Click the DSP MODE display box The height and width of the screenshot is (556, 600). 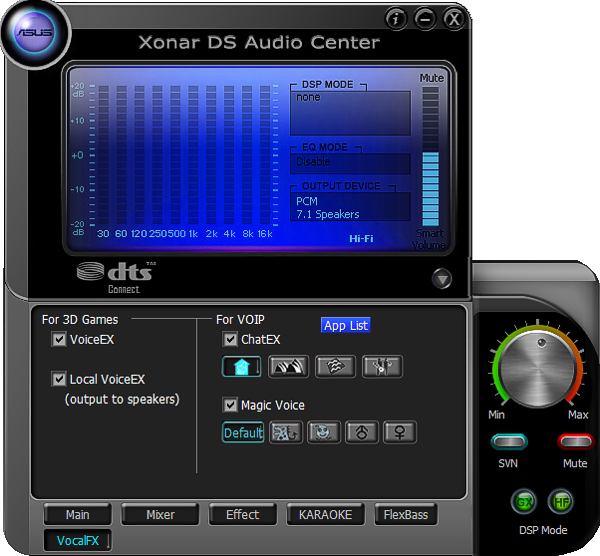point(350,113)
